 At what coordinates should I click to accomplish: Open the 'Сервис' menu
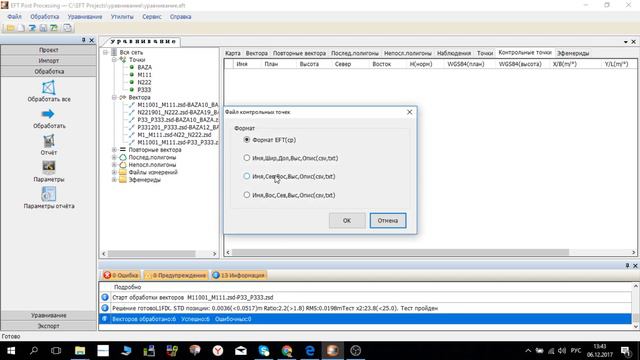[152, 17]
